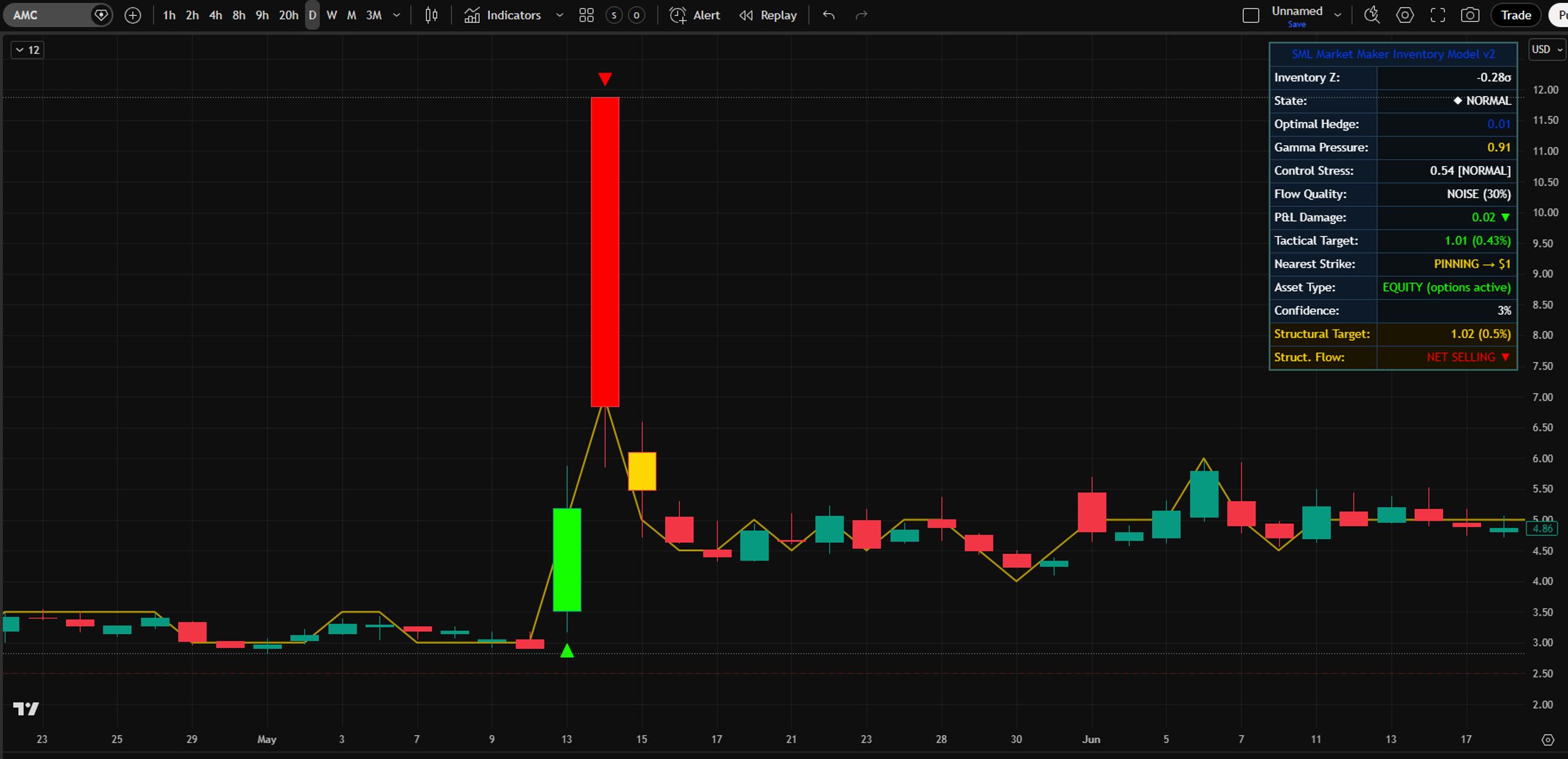
Task: Click the circled S icon
Action: click(614, 15)
